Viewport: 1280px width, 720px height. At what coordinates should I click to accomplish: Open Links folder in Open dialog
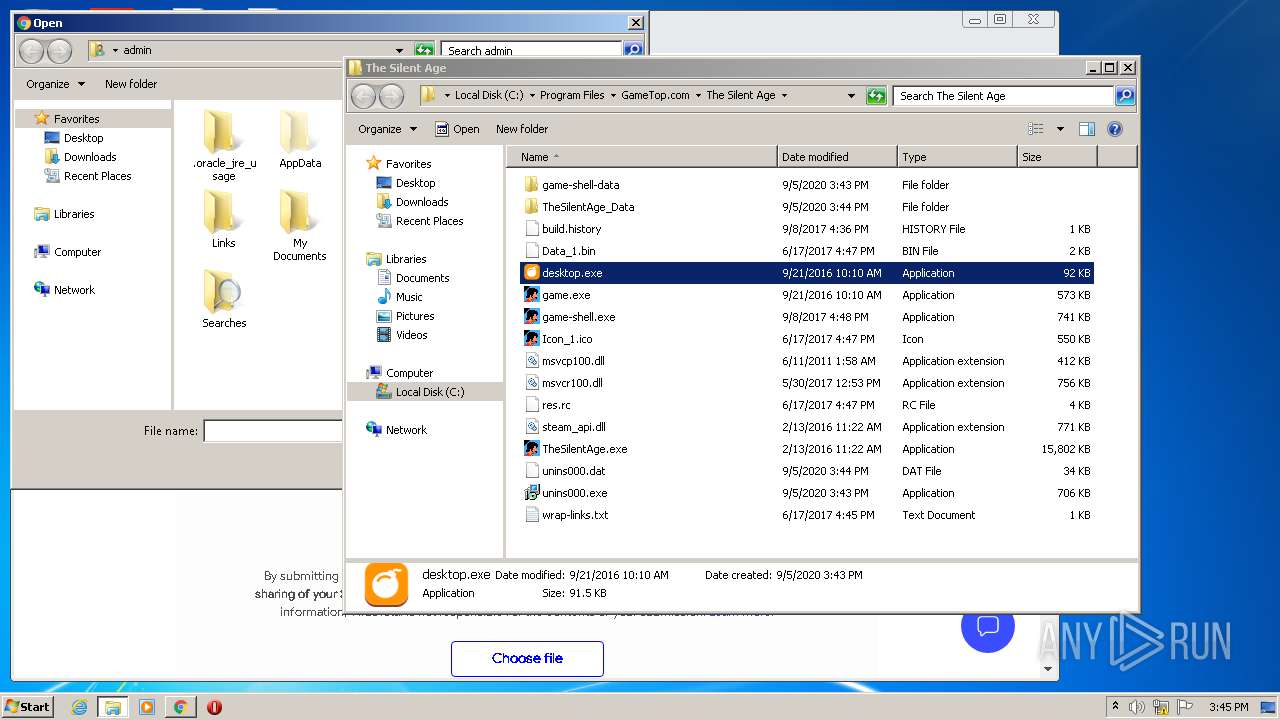223,220
